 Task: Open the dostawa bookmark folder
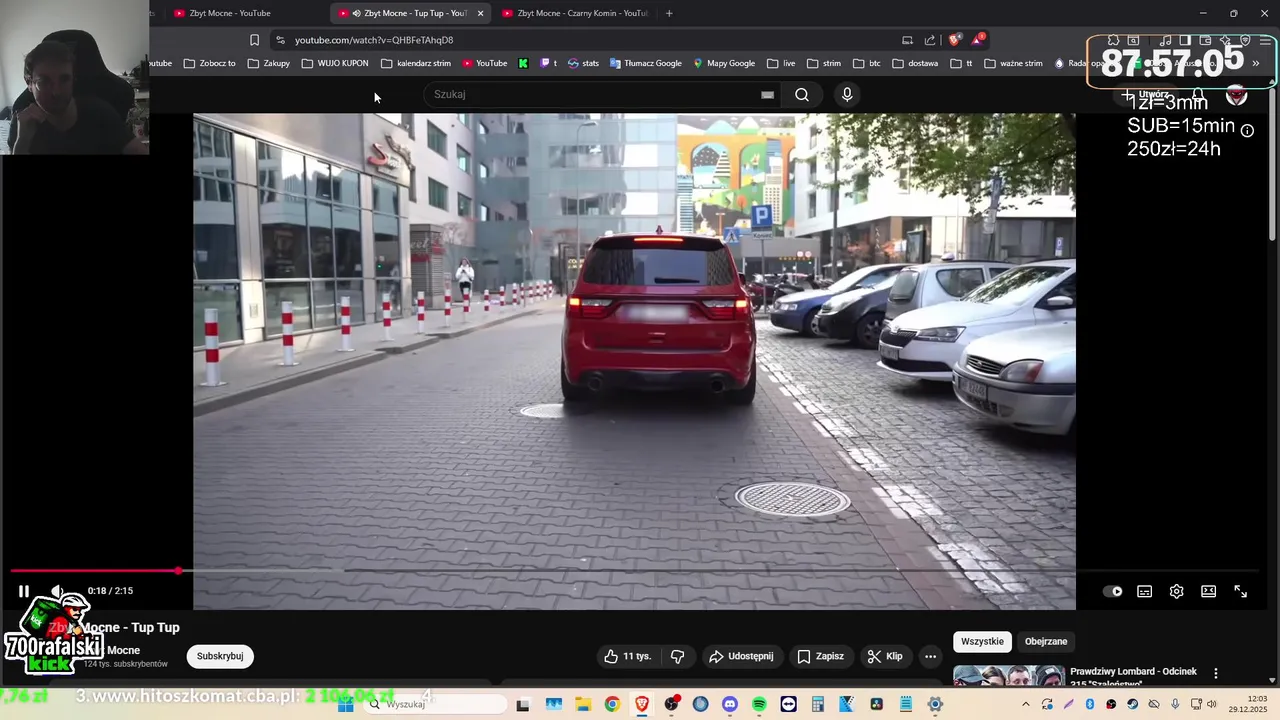[x=915, y=63]
